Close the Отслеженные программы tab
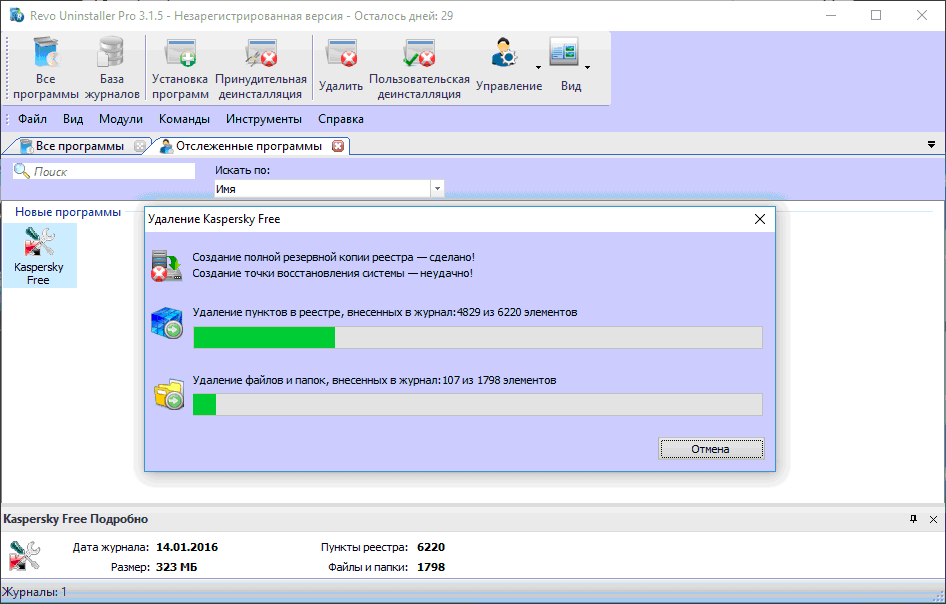The width and height of the screenshot is (946, 604). 338,146
